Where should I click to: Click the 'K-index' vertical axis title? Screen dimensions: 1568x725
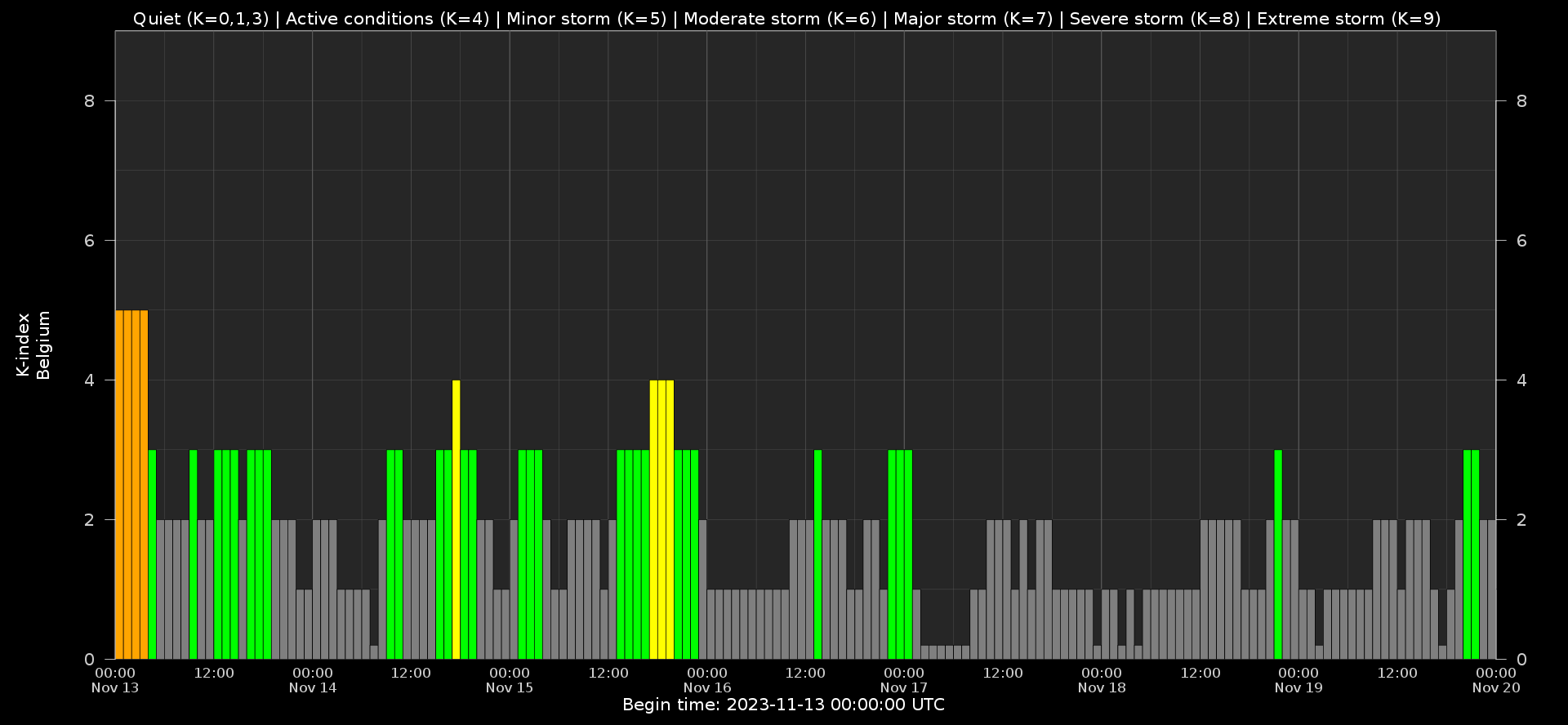pos(23,345)
